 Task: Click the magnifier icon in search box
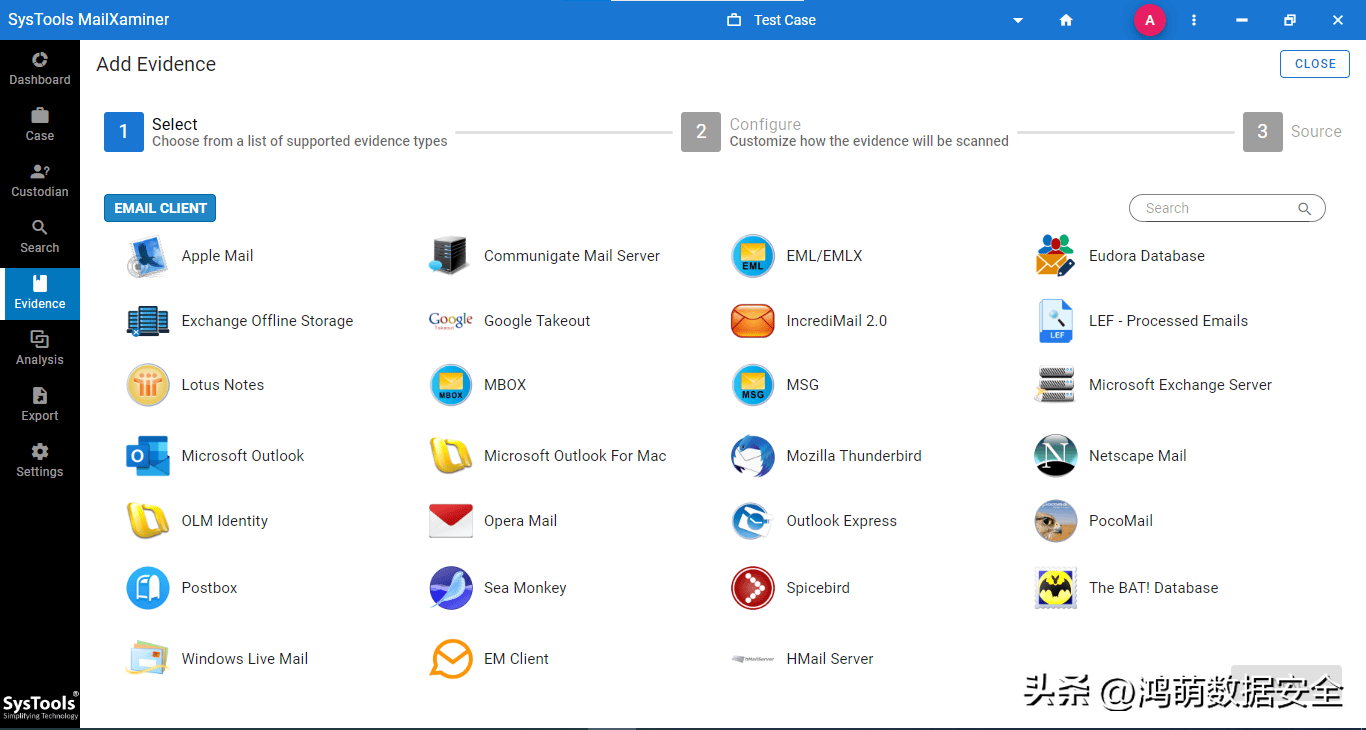point(1304,208)
